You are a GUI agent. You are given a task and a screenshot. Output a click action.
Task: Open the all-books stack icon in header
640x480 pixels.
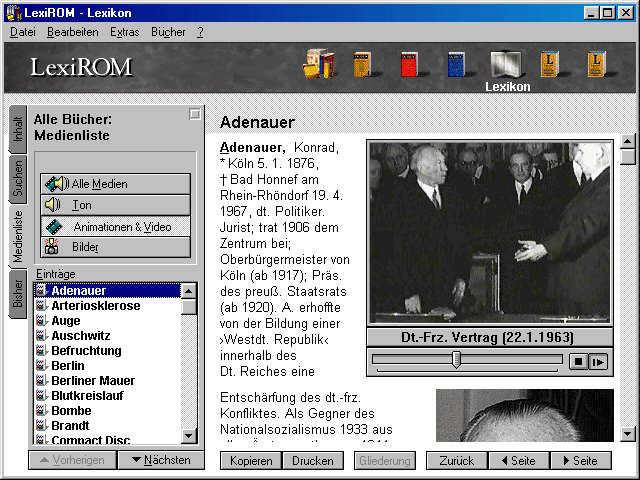(x=319, y=63)
